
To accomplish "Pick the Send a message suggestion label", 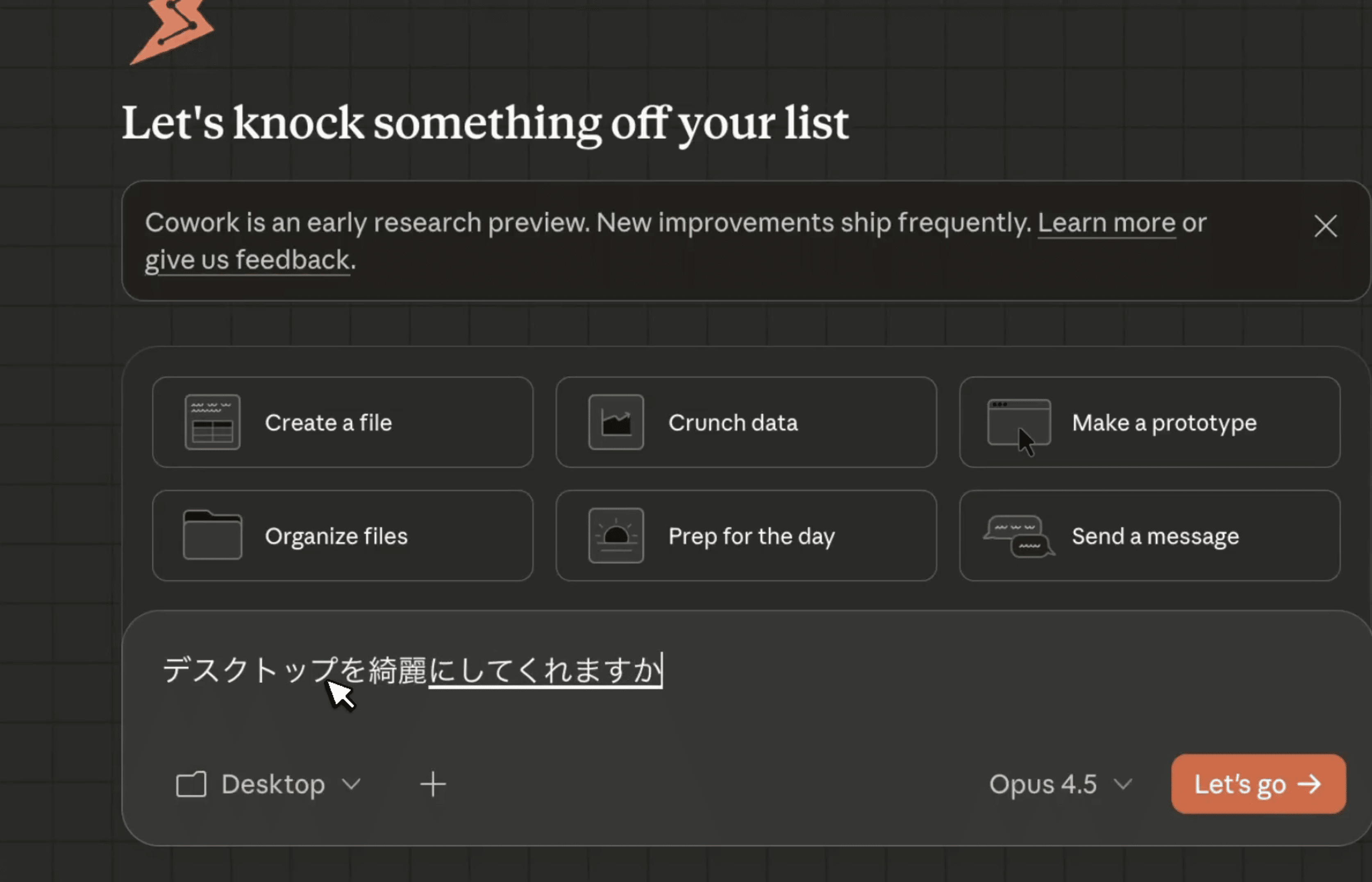I will point(1155,536).
